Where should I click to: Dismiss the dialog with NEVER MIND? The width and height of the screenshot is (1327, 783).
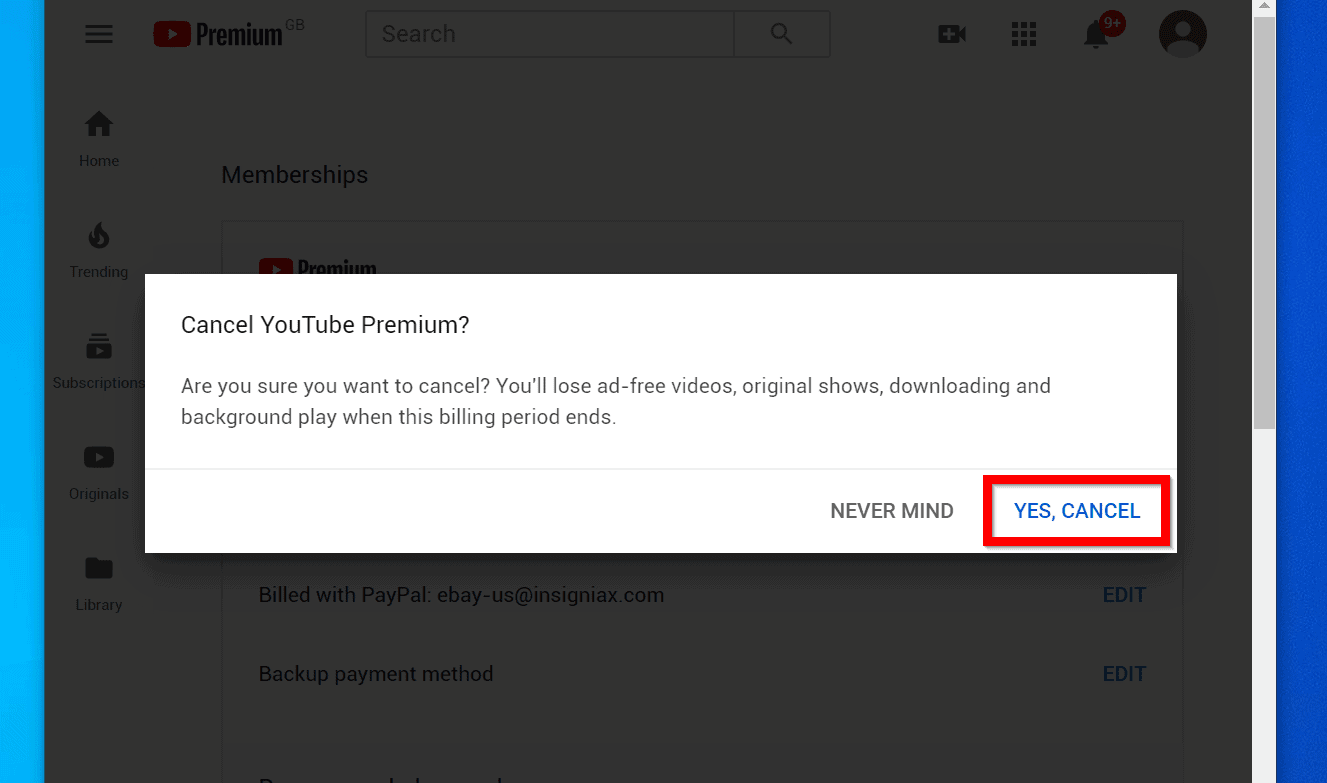click(891, 510)
